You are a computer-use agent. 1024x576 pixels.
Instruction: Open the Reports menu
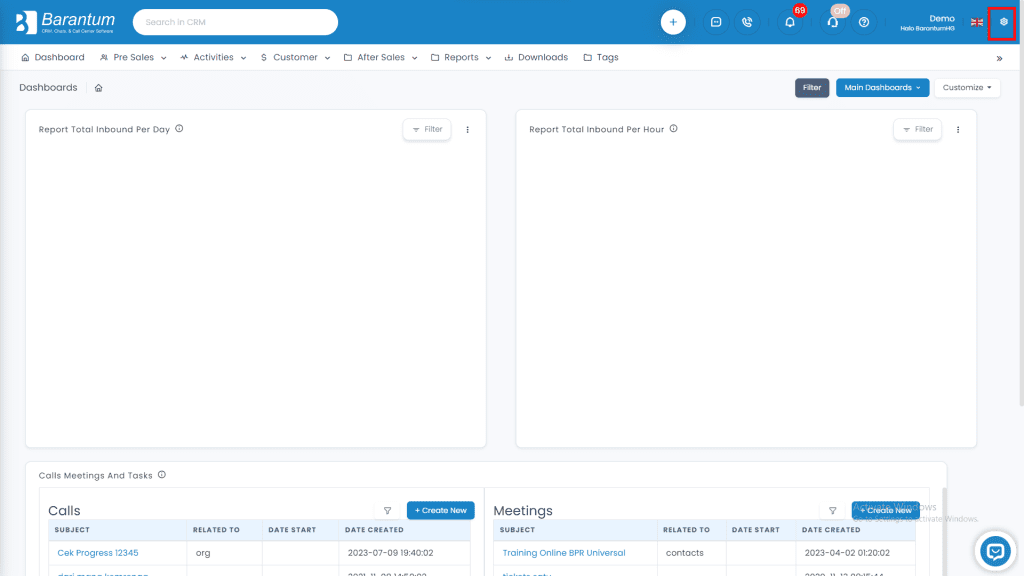click(x=459, y=57)
